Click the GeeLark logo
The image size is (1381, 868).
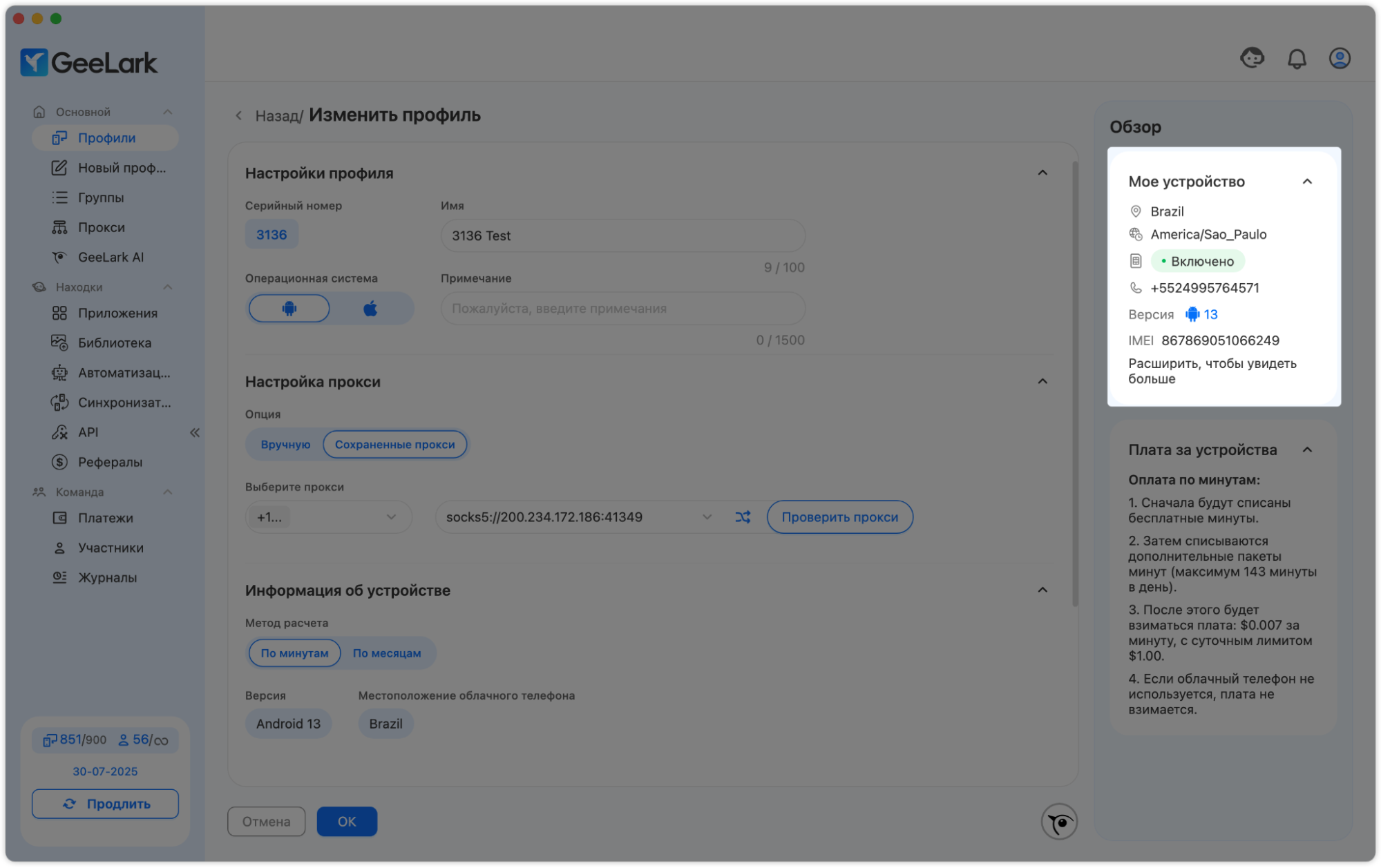tap(88, 63)
